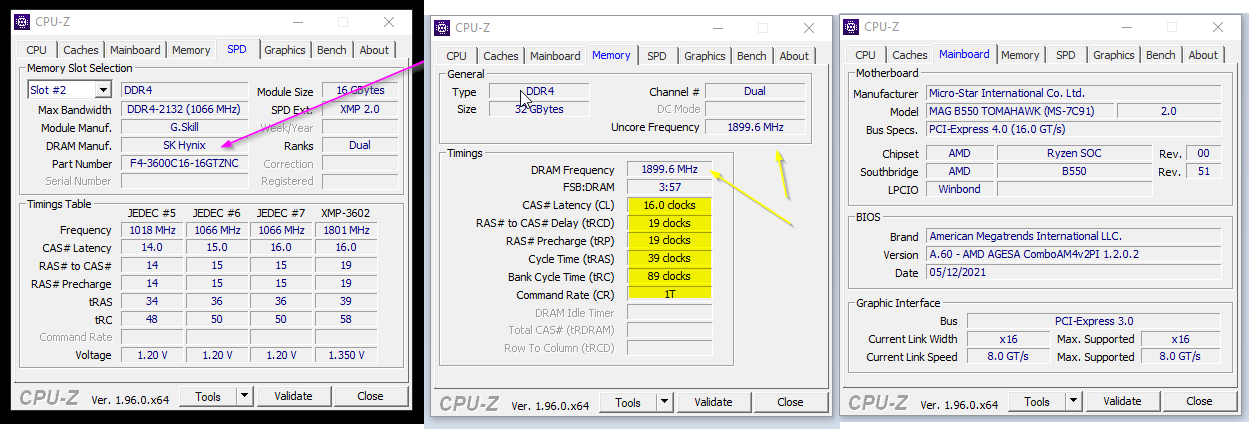Click the Uncore Frequency 1899.6 MHz field
The image size is (1254, 441).
click(x=755, y=127)
